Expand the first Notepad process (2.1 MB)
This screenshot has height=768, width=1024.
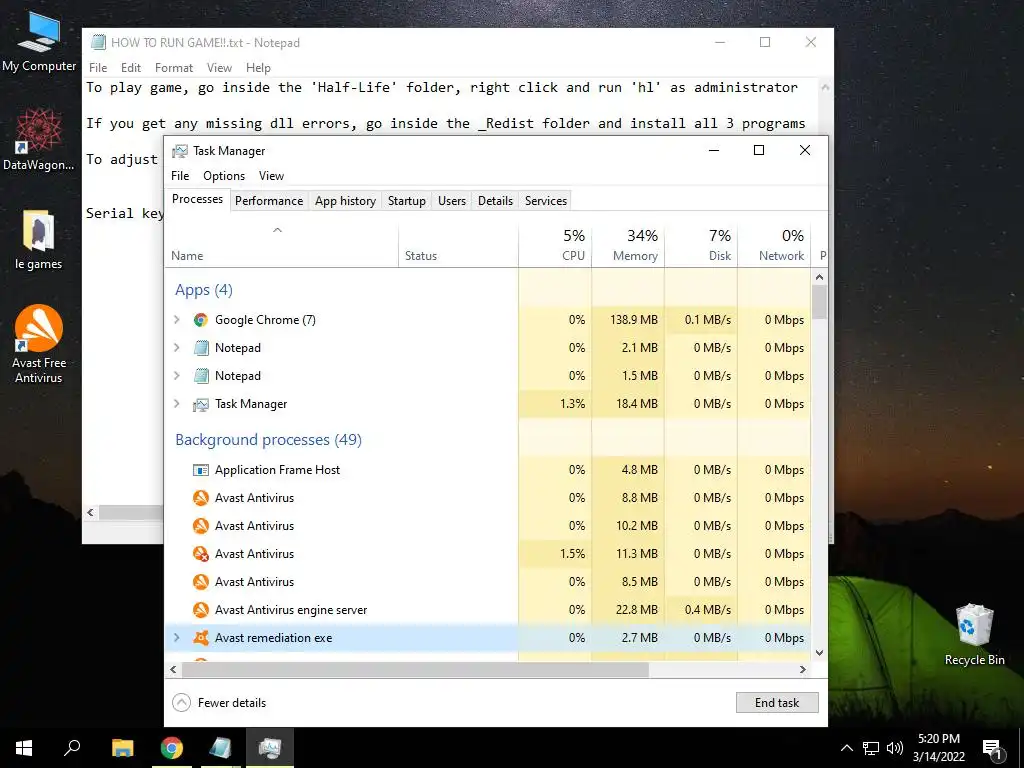click(176, 348)
